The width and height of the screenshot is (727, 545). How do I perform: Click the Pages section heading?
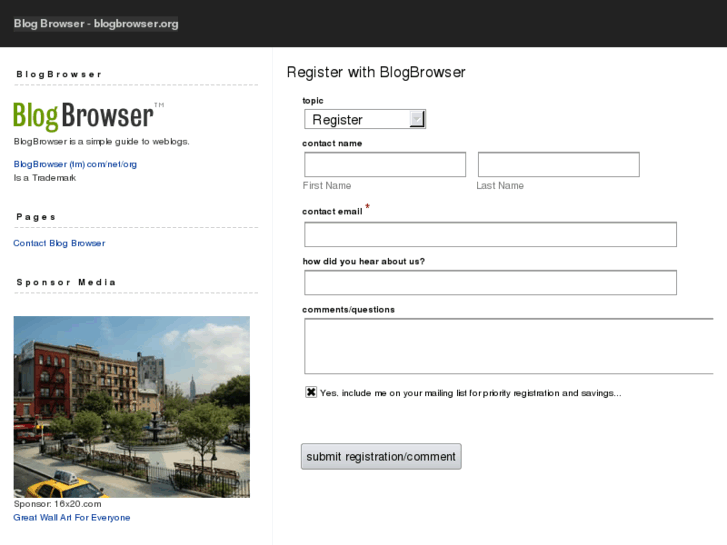click(36, 217)
